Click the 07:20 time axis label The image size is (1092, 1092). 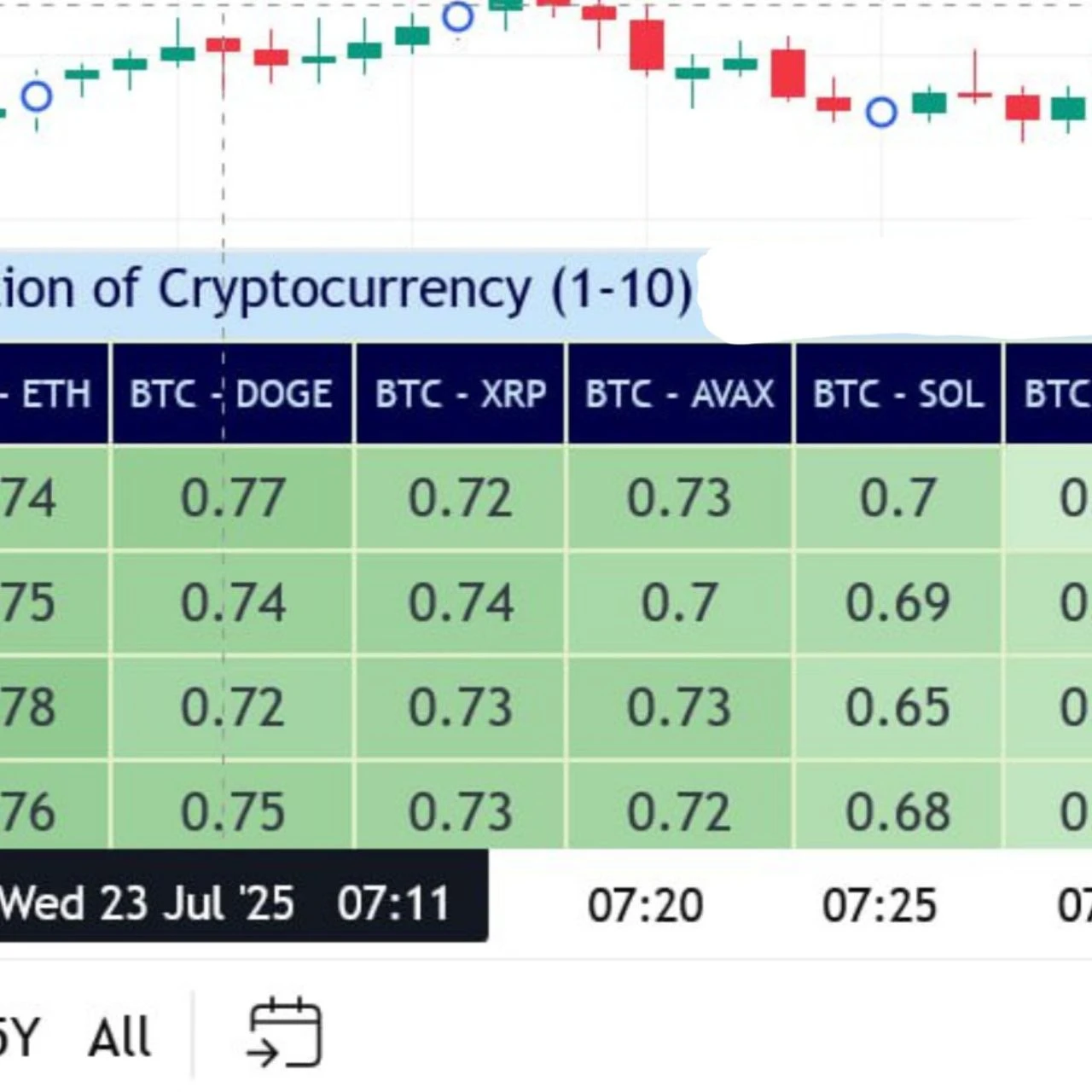point(646,906)
